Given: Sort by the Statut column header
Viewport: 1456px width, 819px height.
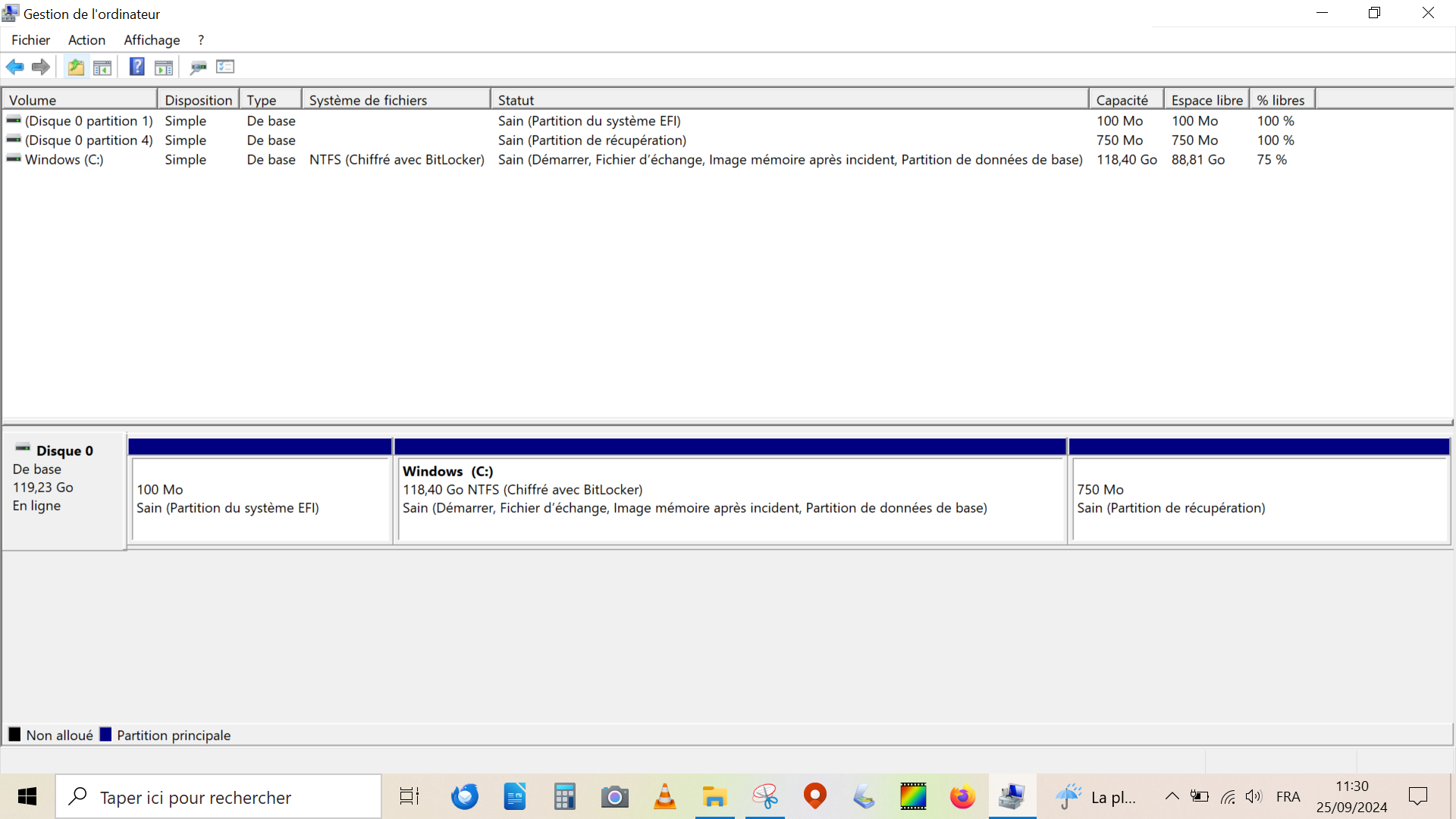Looking at the screenshot, I should point(789,100).
